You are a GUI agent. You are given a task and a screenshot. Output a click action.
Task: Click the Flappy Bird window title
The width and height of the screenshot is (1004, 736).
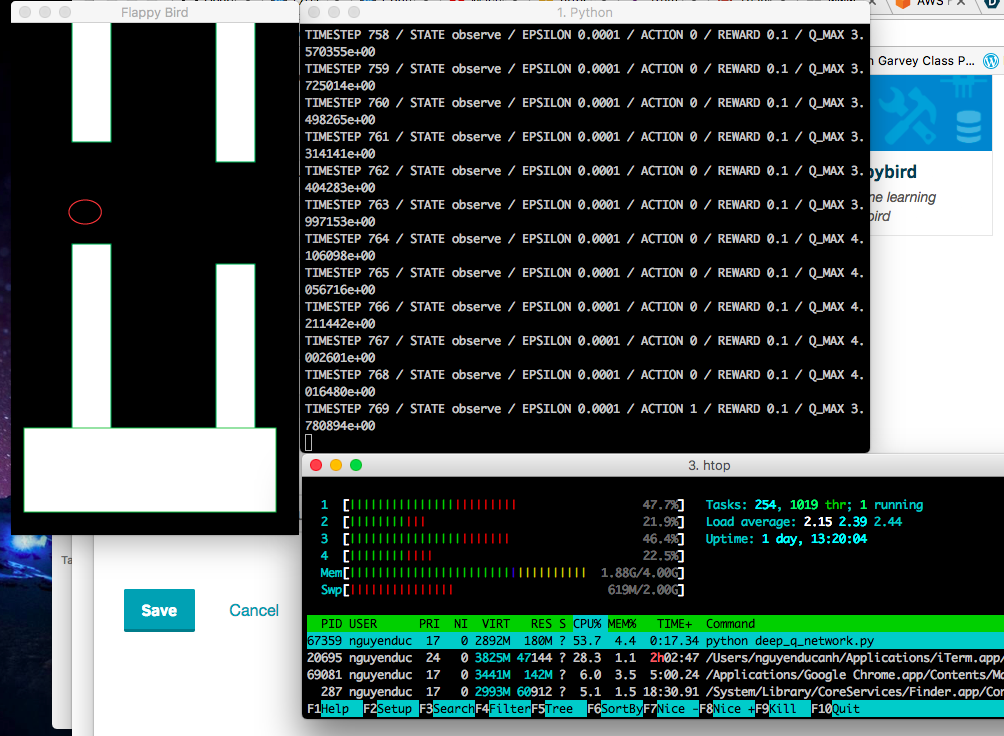click(x=154, y=12)
